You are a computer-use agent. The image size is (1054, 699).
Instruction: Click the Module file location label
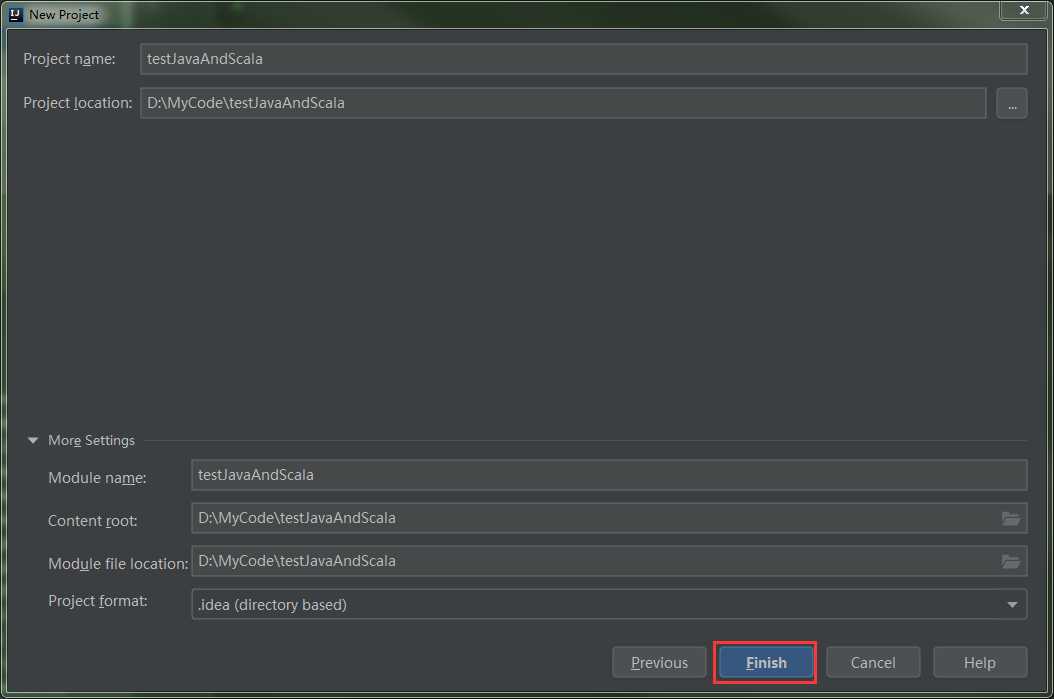[x=118, y=564]
